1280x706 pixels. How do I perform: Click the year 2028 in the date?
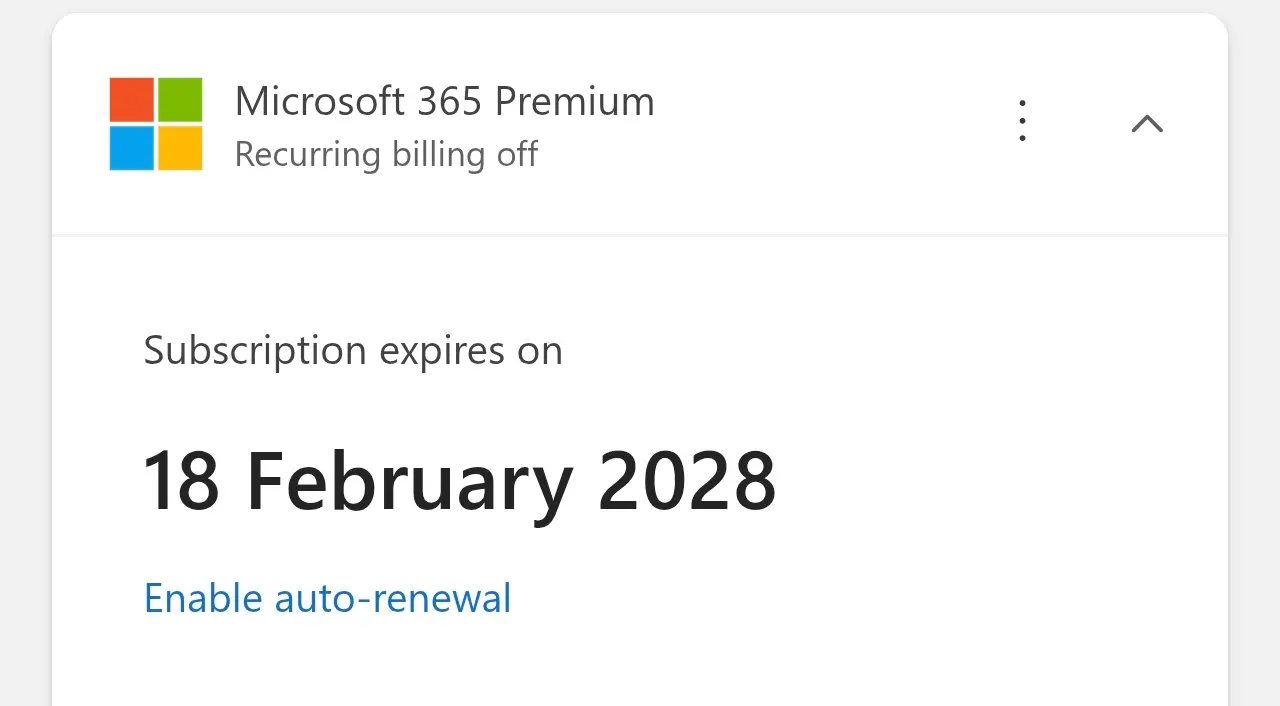(x=687, y=482)
